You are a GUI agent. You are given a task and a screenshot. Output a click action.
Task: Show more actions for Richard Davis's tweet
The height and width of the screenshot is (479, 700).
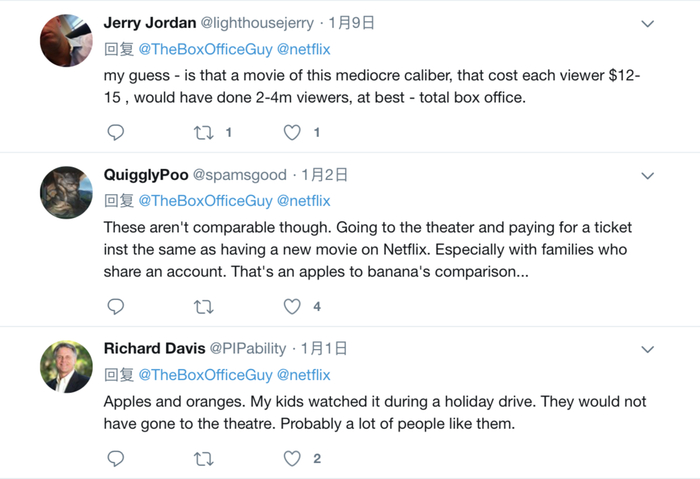pos(647,350)
